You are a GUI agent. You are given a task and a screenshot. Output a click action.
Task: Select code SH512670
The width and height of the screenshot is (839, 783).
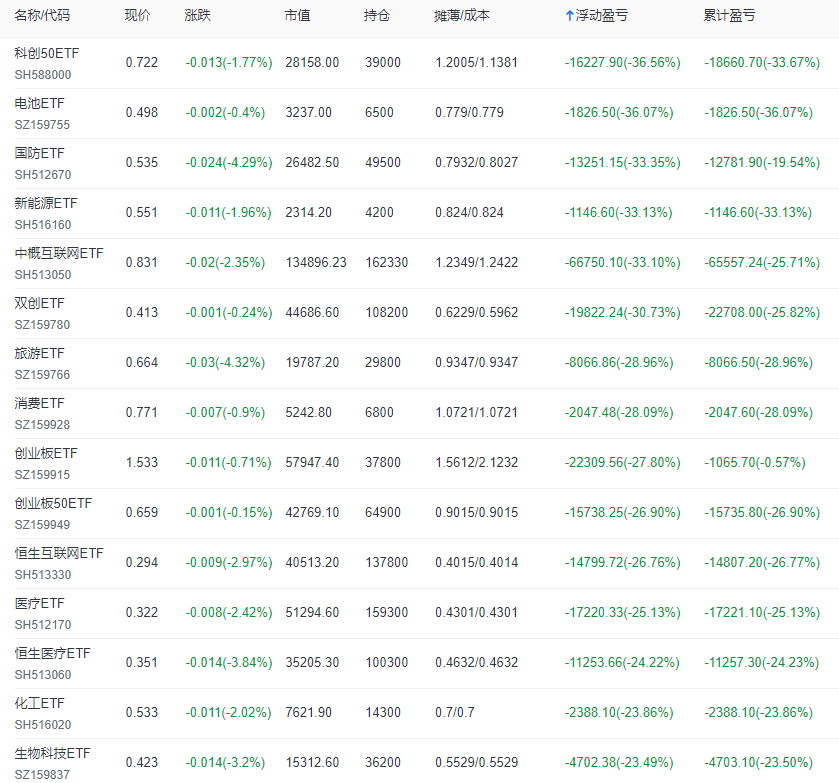tap(43, 175)
